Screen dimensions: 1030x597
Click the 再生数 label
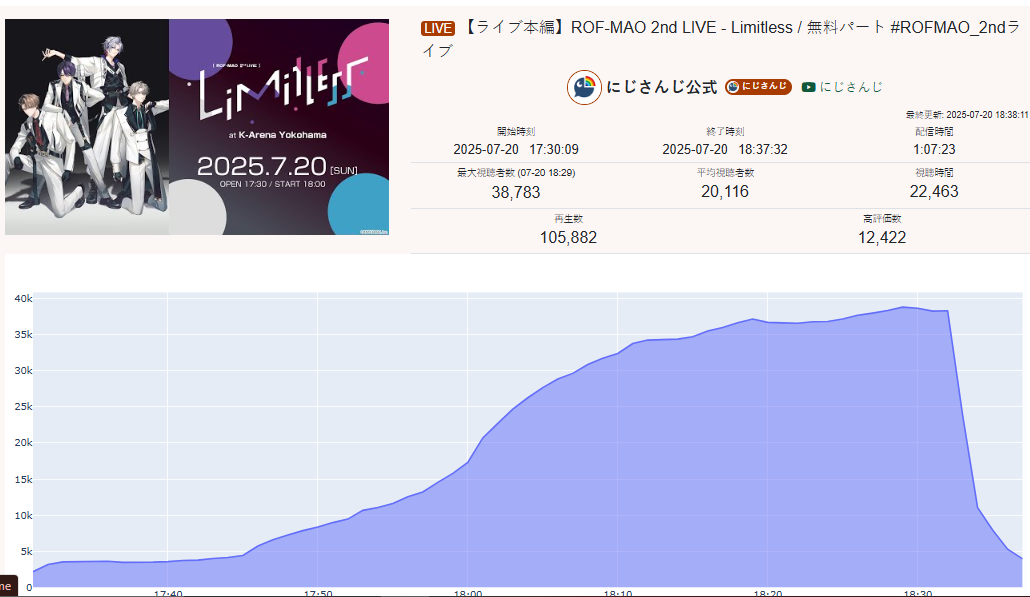568,219
